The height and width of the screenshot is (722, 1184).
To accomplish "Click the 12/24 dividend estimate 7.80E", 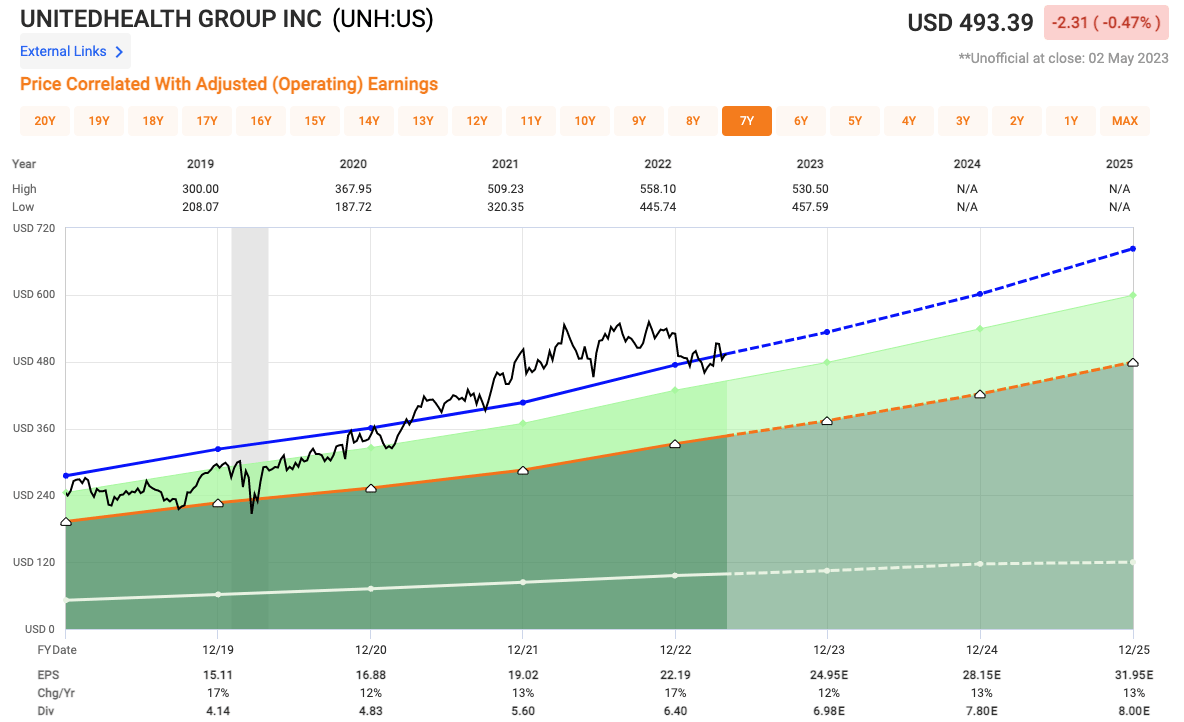I will (x=982, y=711).
